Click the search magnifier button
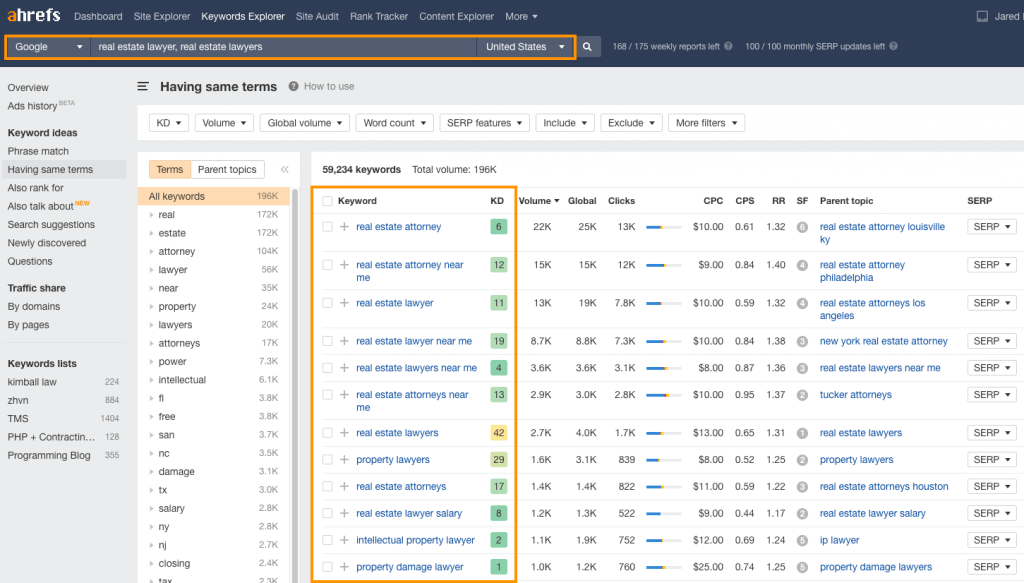This screenshot has width=1024, height=583. click(x=587, y=47)
